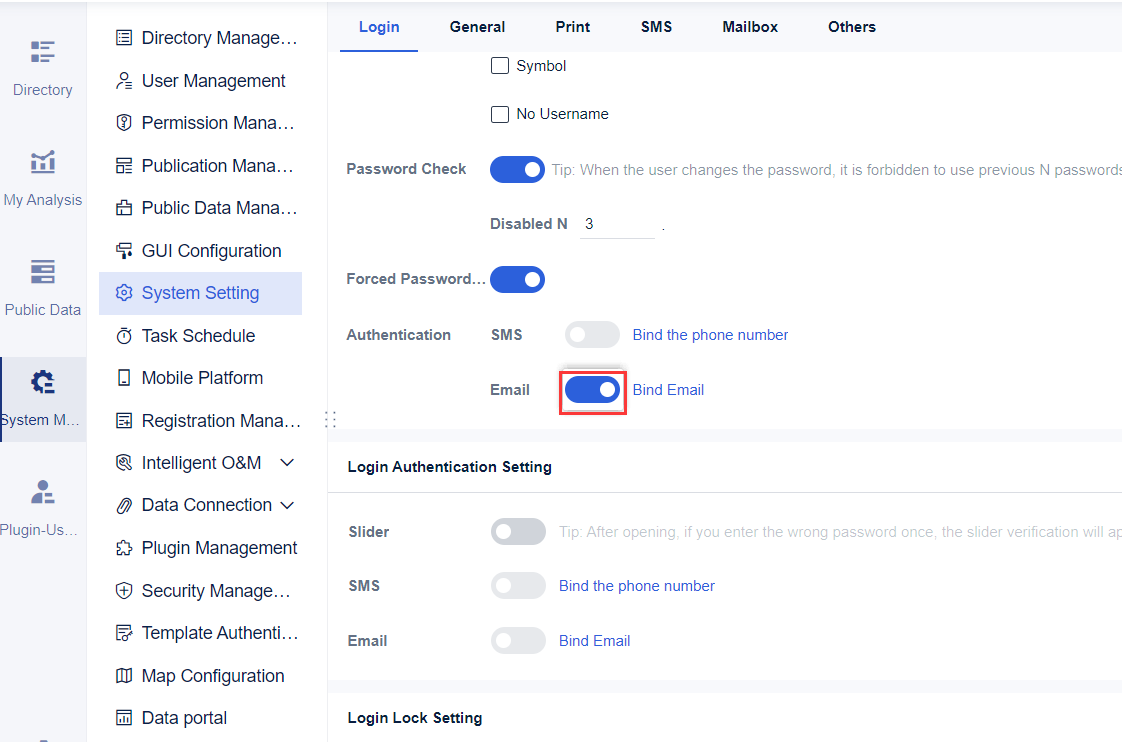Check the No Username checkbox
This screenshot has height=742, width=1122.
tap(500, 114)
